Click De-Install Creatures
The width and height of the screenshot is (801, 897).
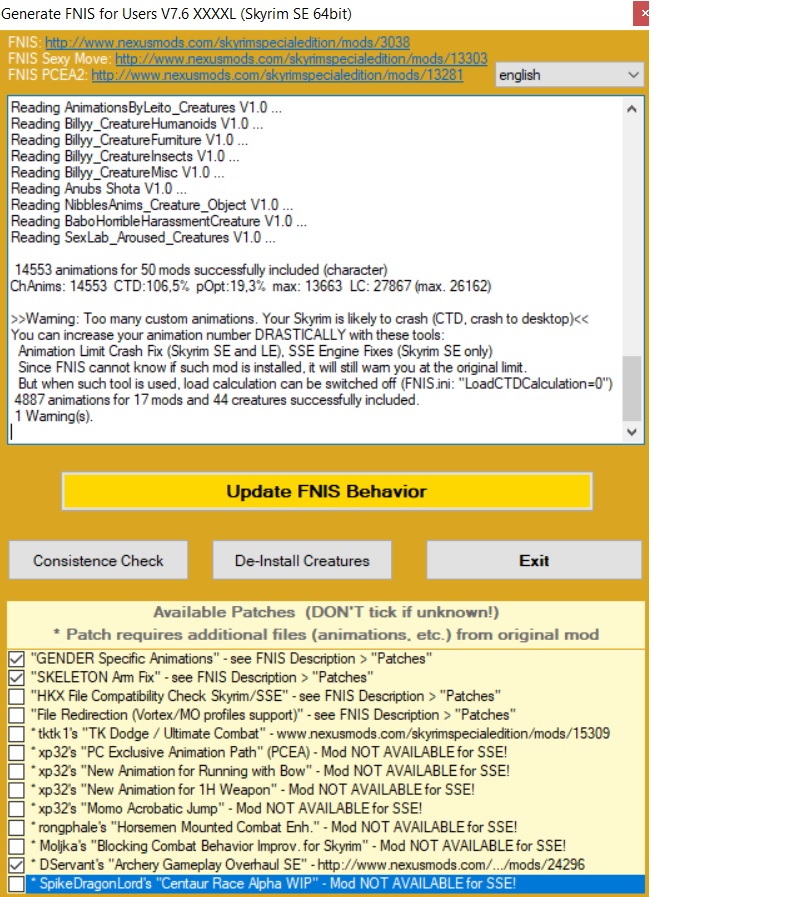(301, 560)
